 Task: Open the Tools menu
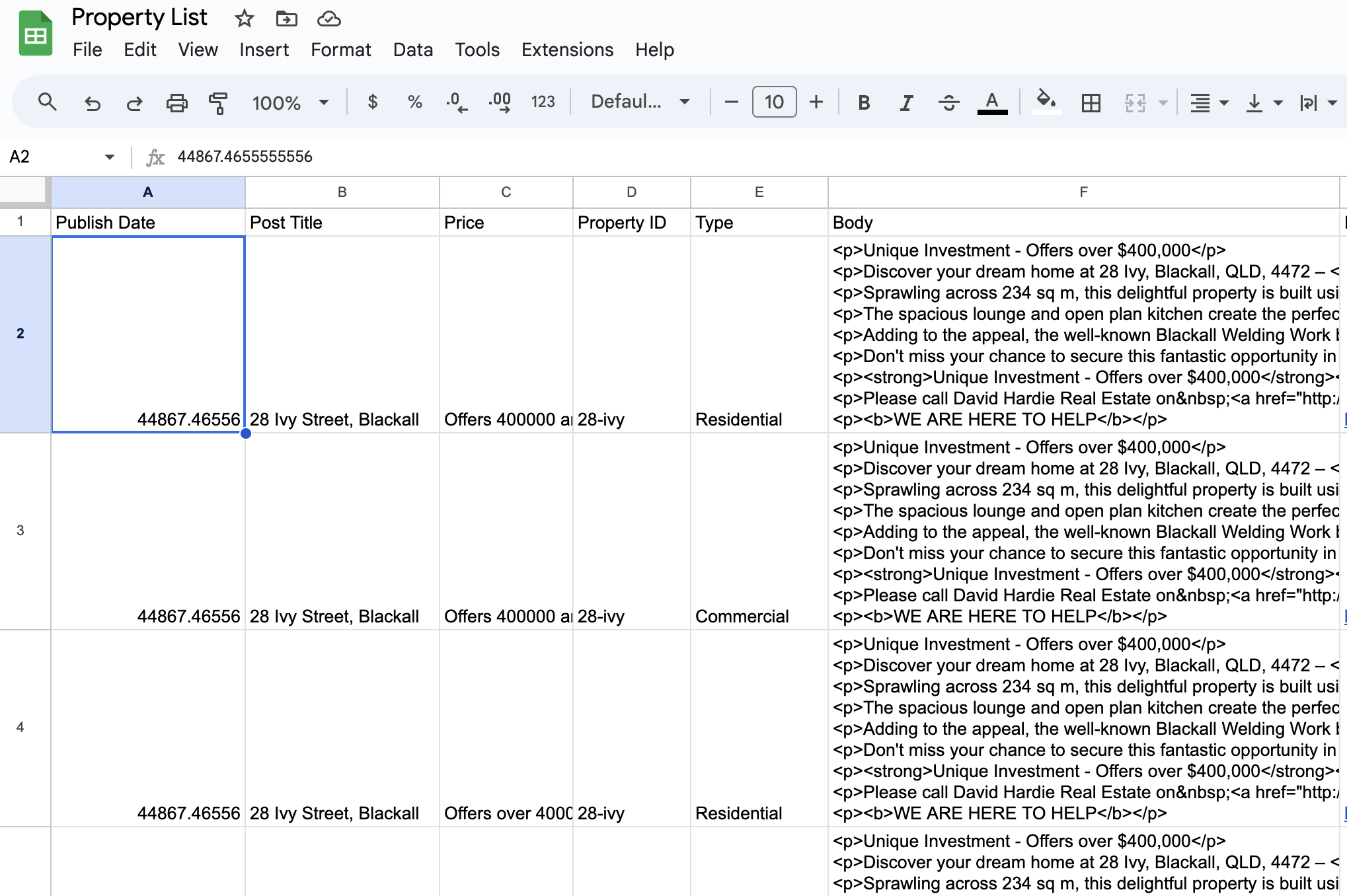[477, 50]
